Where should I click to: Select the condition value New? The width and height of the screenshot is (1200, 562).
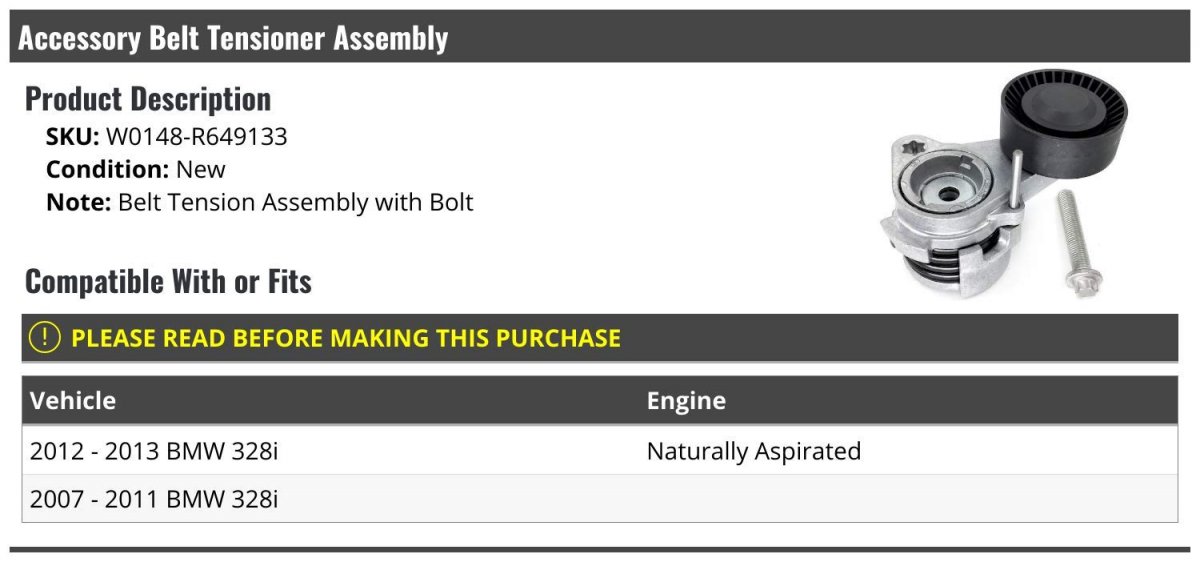201,169
